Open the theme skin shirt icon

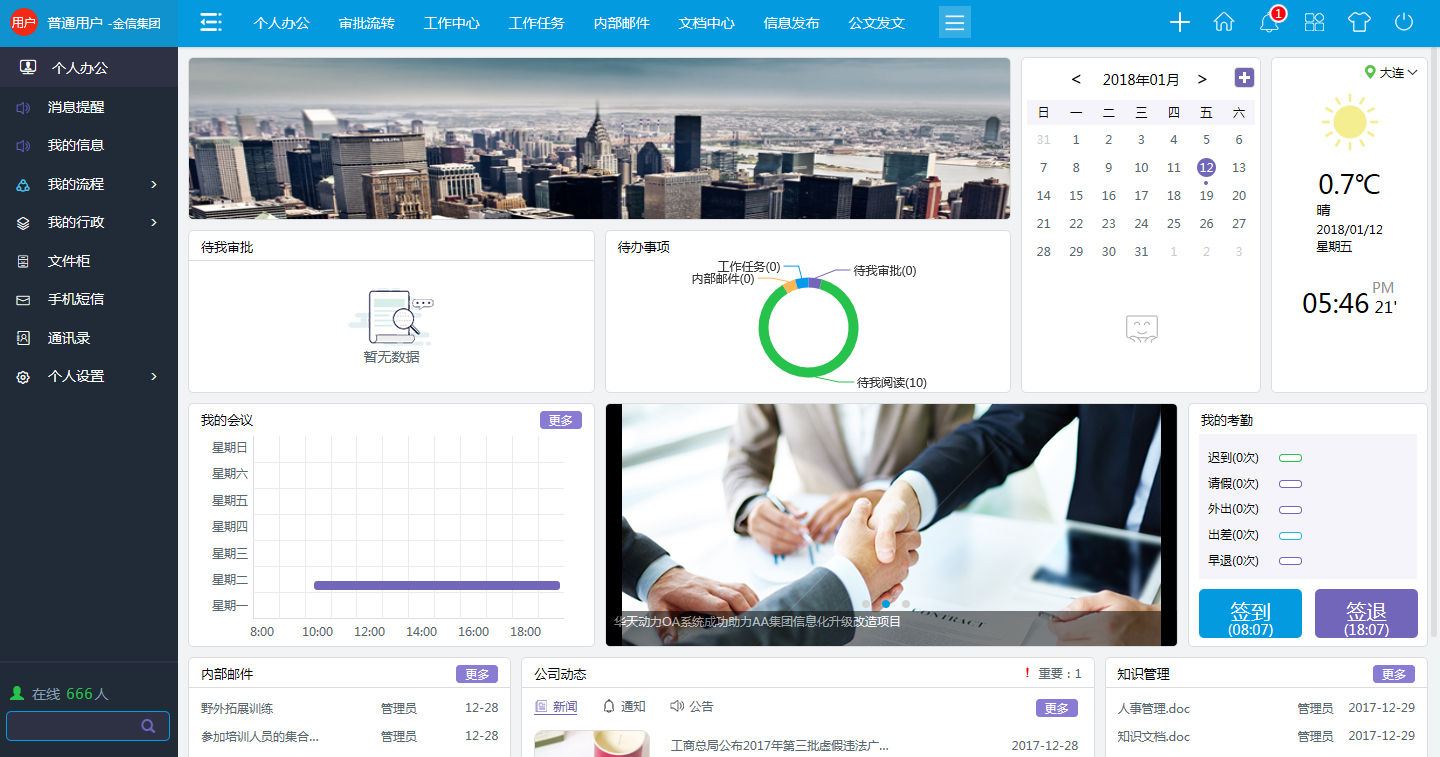[x=1359, y=23]
